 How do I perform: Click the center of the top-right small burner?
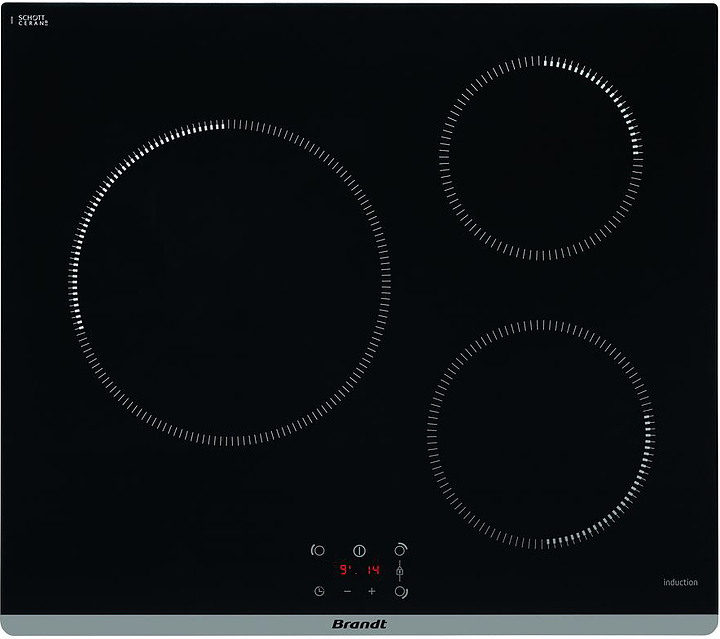coord(541,158)
